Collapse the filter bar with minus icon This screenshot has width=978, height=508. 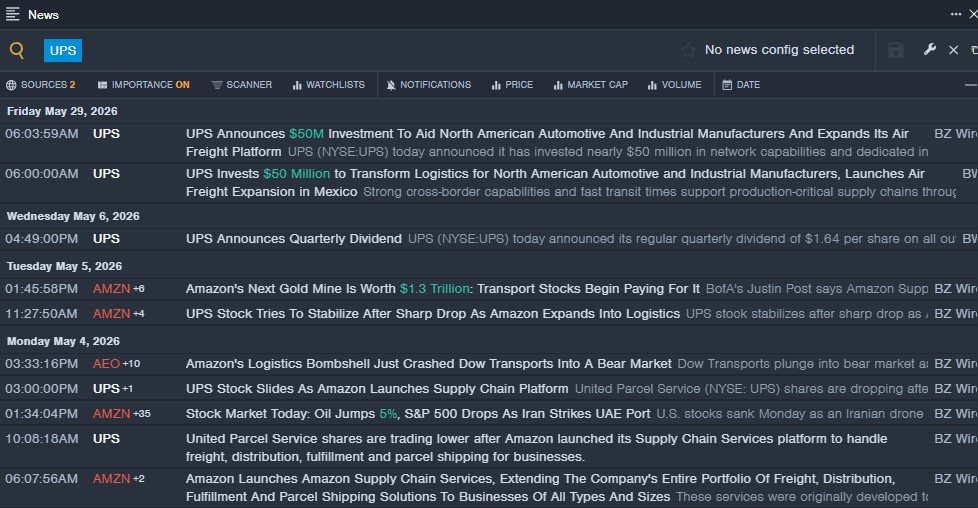(971, 85)
